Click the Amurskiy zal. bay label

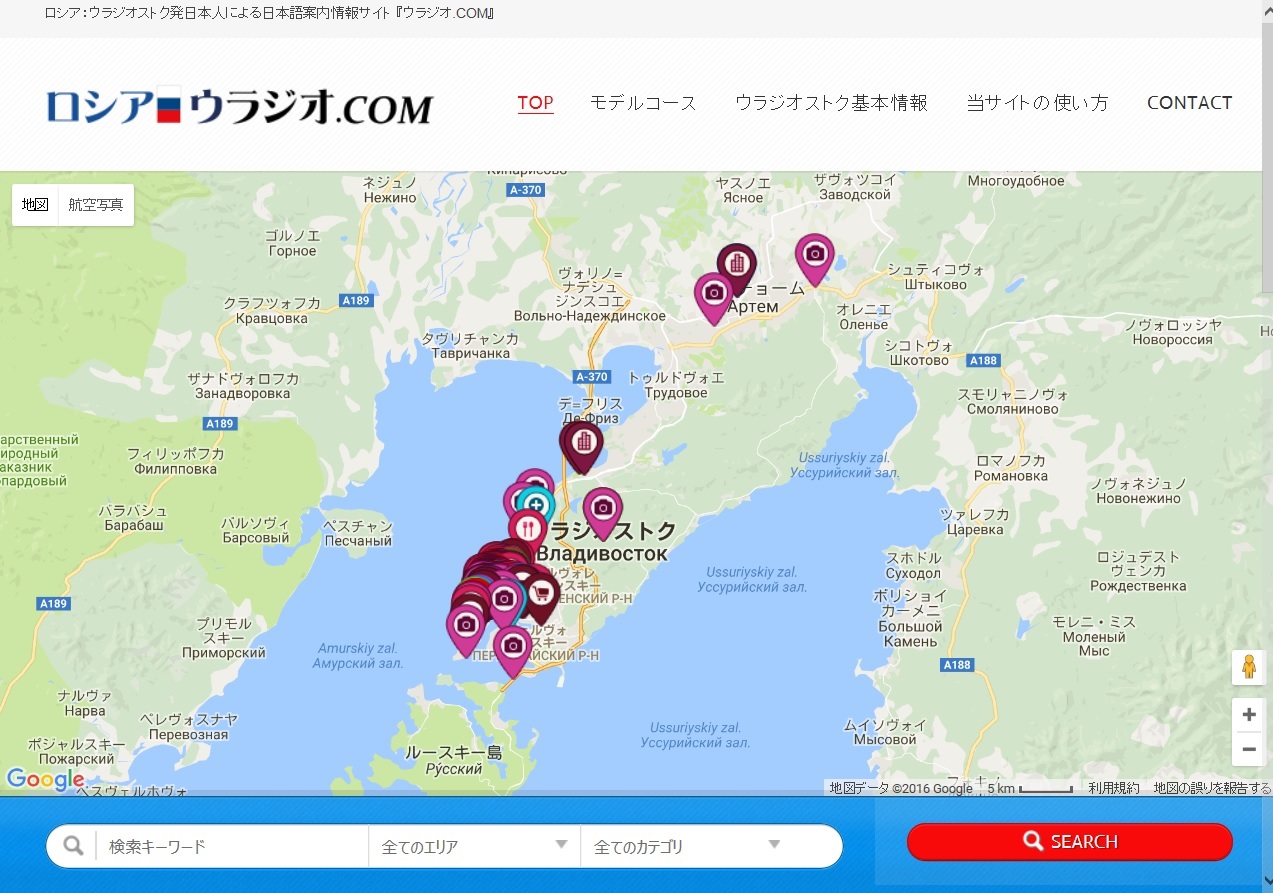coord(358,655)
